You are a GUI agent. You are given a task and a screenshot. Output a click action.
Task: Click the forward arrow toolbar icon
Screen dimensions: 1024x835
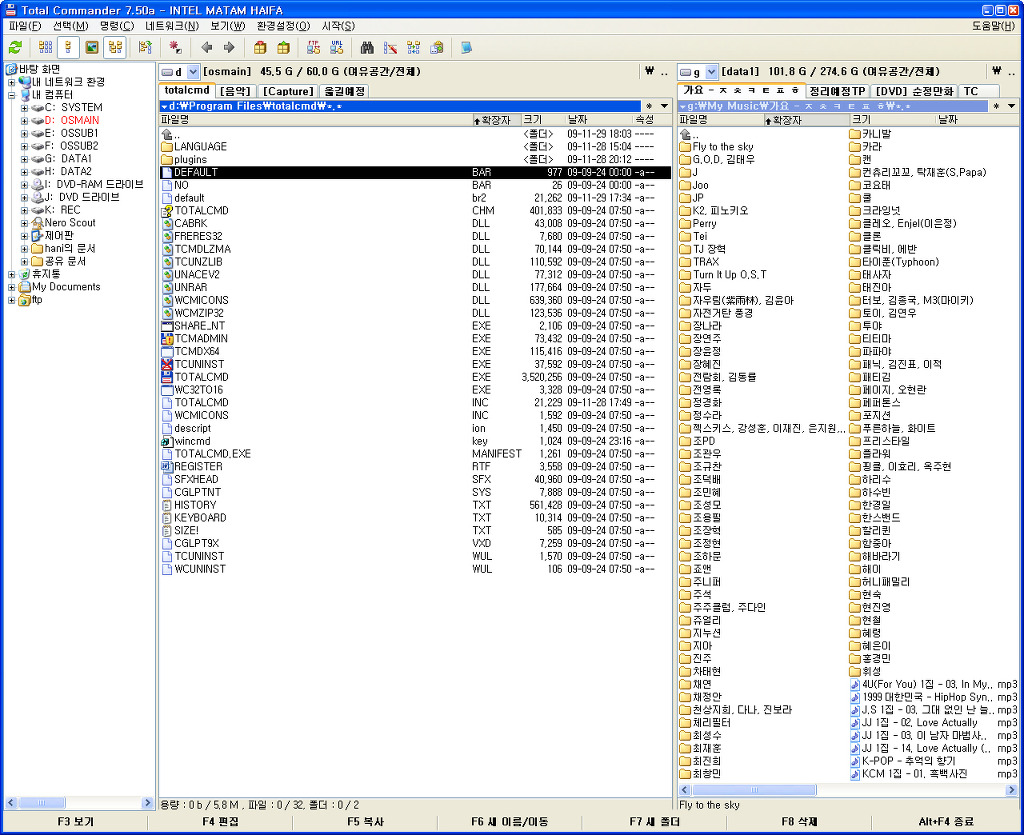coord(229,47)
